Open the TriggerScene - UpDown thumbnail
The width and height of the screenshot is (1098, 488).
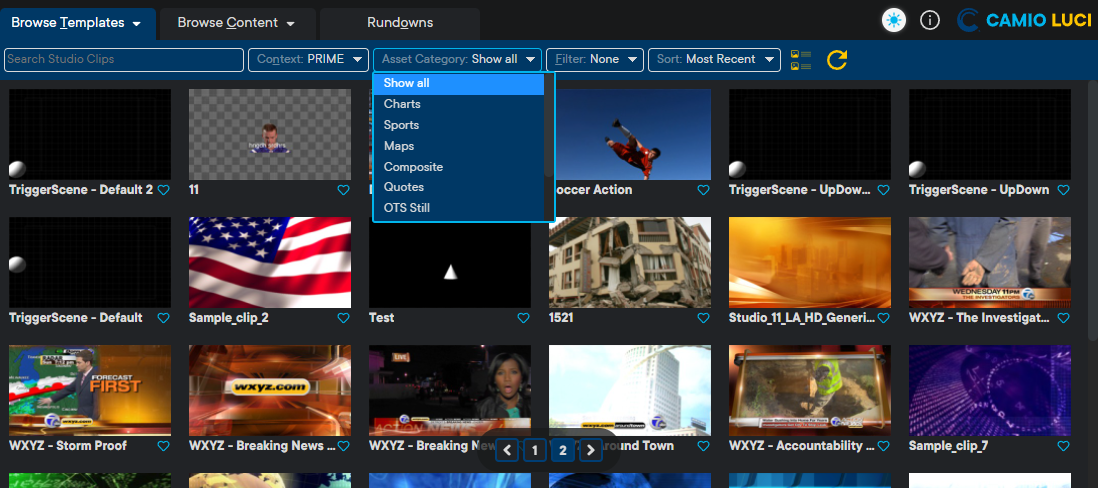[x=990, y=134]
